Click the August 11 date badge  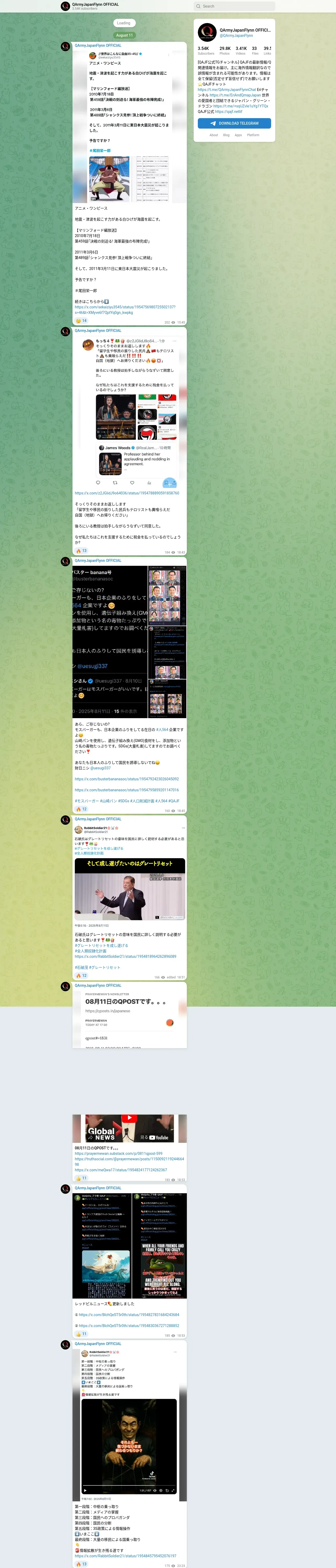124,35
